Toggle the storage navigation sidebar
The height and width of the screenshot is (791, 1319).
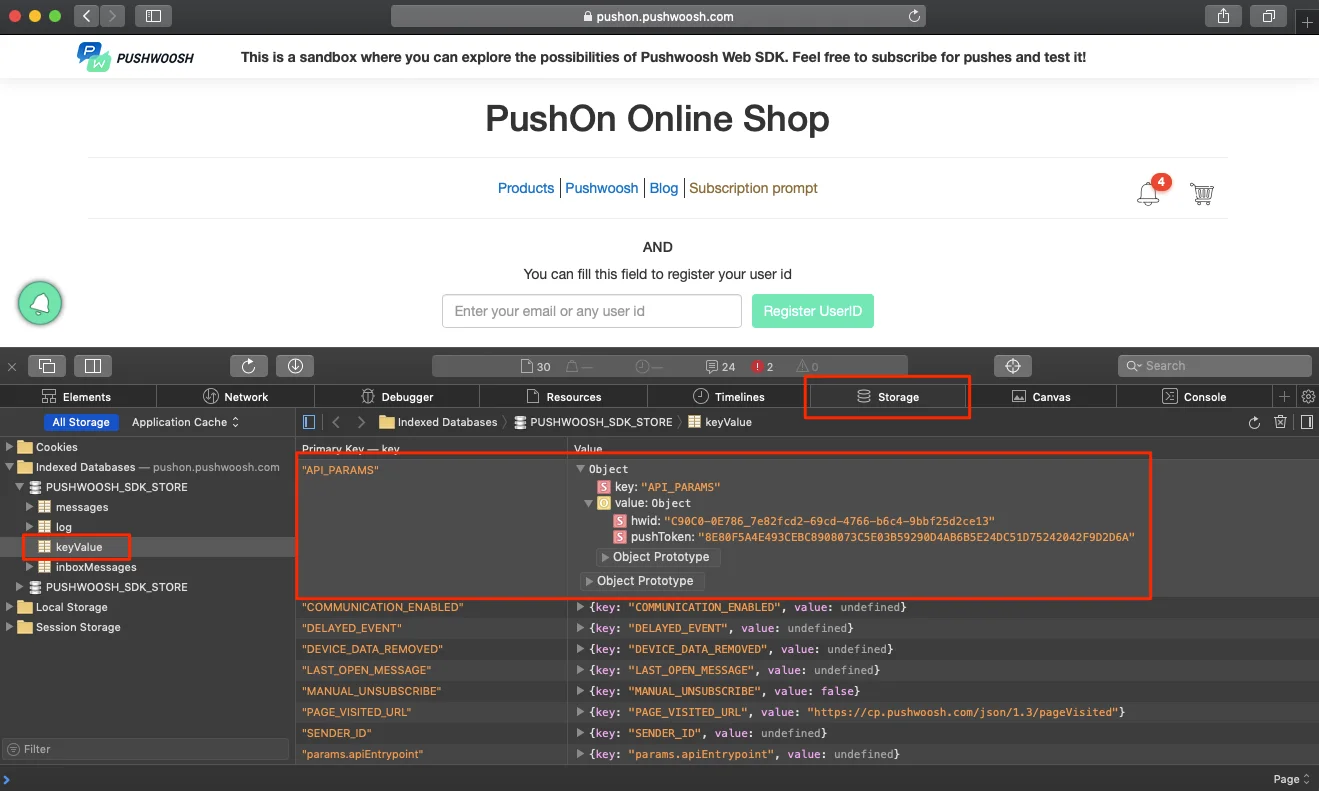[309, 421]
